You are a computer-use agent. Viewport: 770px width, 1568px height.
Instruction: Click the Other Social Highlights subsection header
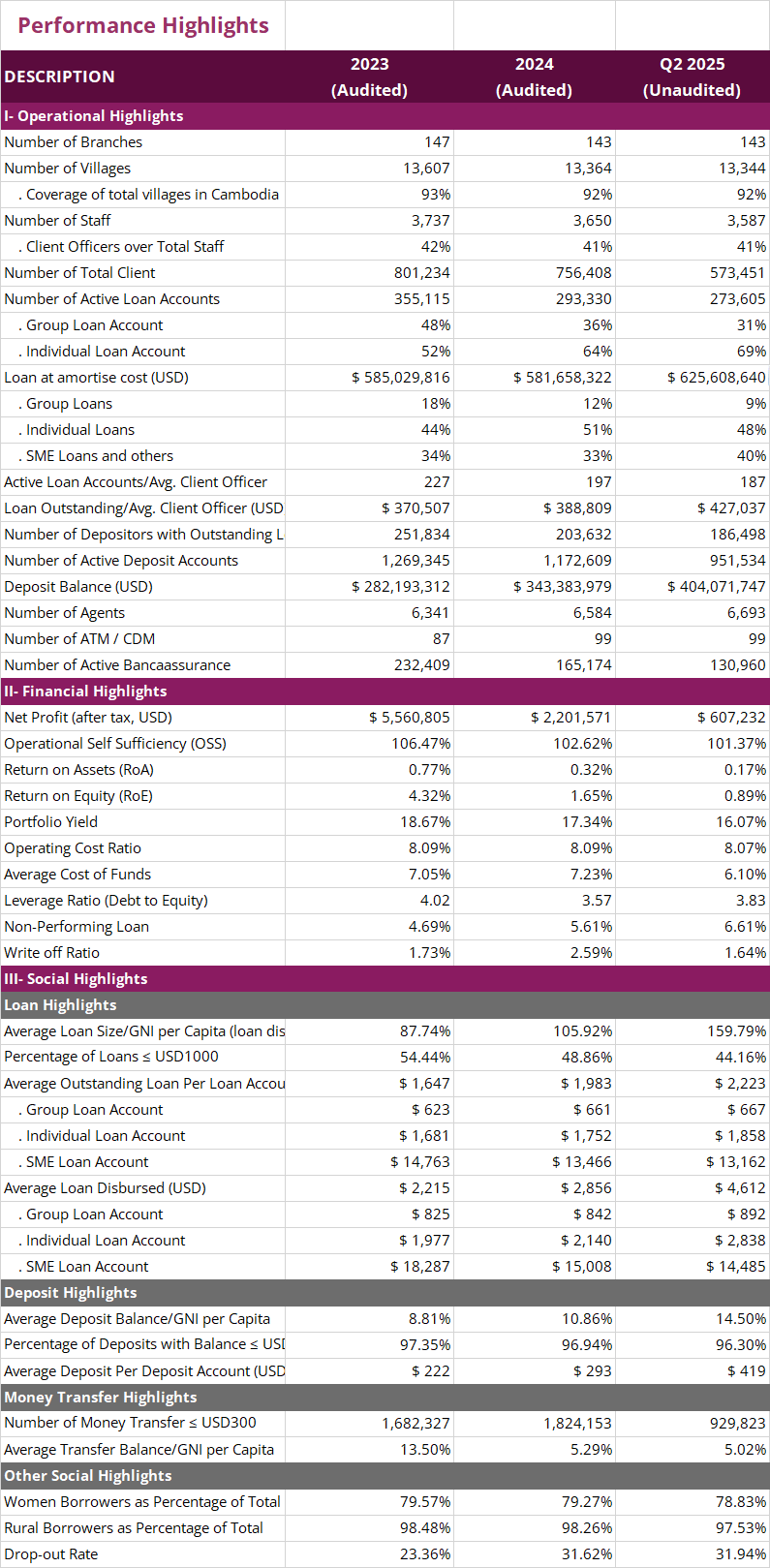88,1476
